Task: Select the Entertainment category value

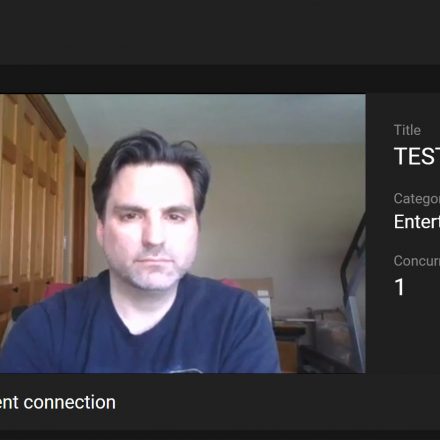Action: (x=417, y=221)
